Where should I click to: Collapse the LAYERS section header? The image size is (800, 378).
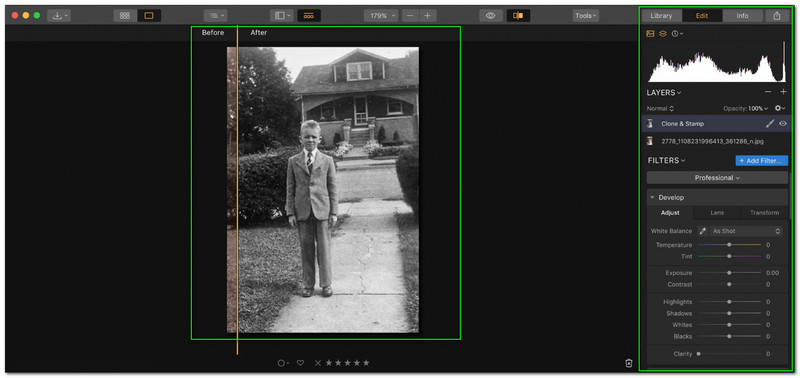click(x=664, y=93)
